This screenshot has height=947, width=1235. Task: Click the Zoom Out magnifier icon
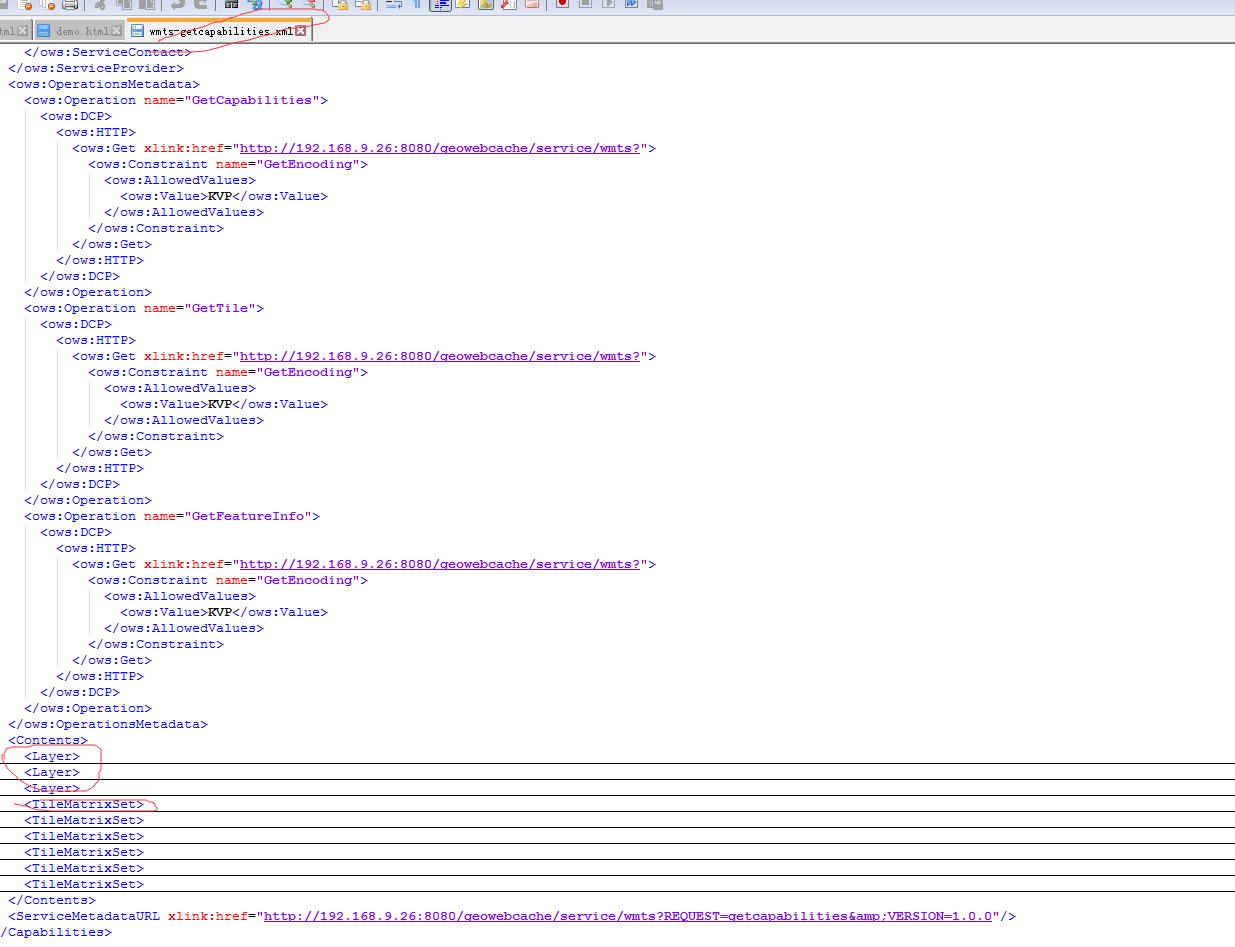tap(310, 4)
